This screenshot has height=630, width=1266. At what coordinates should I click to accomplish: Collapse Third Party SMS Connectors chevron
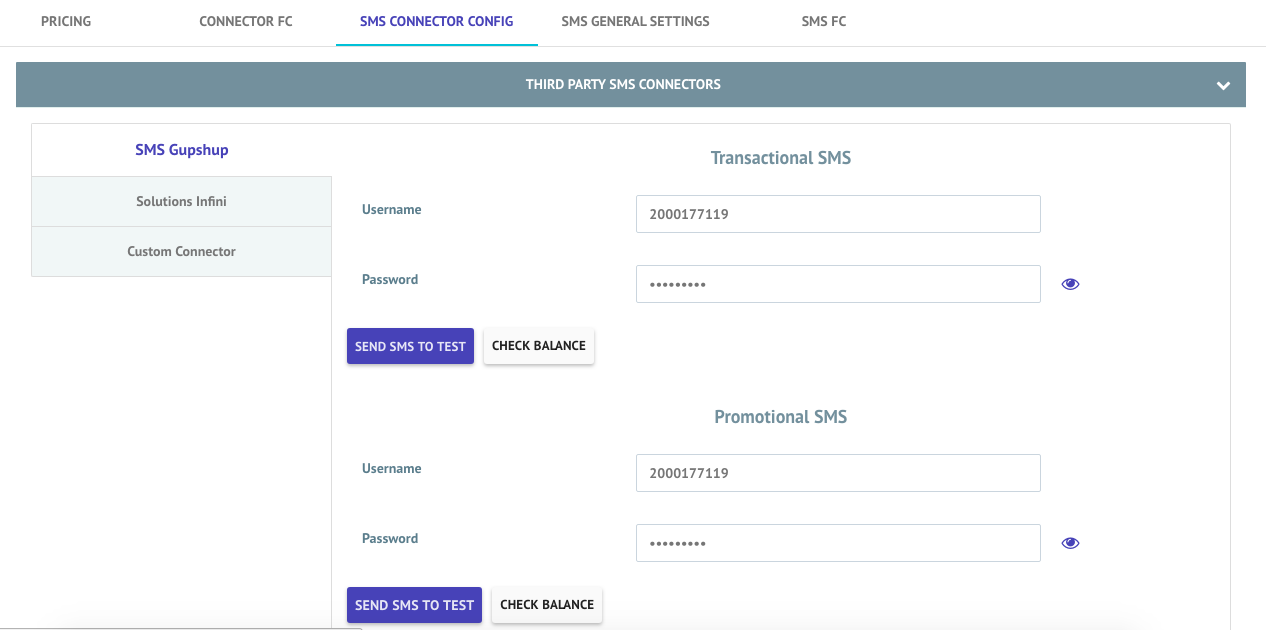1223,85
